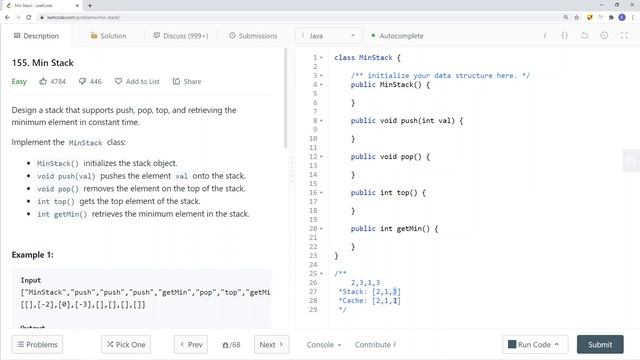
Task: Click the panel divider drag handle
Action: click(292, 169)
